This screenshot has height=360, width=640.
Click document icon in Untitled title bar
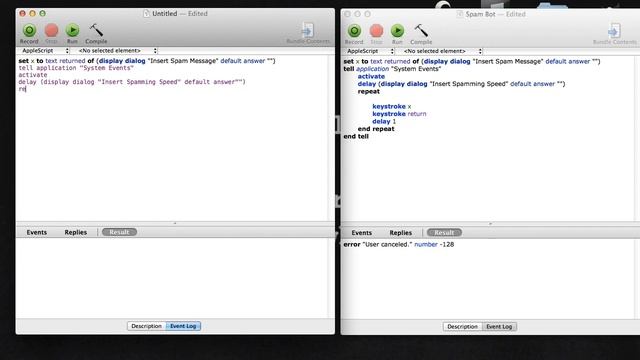(x=146, y=13)
